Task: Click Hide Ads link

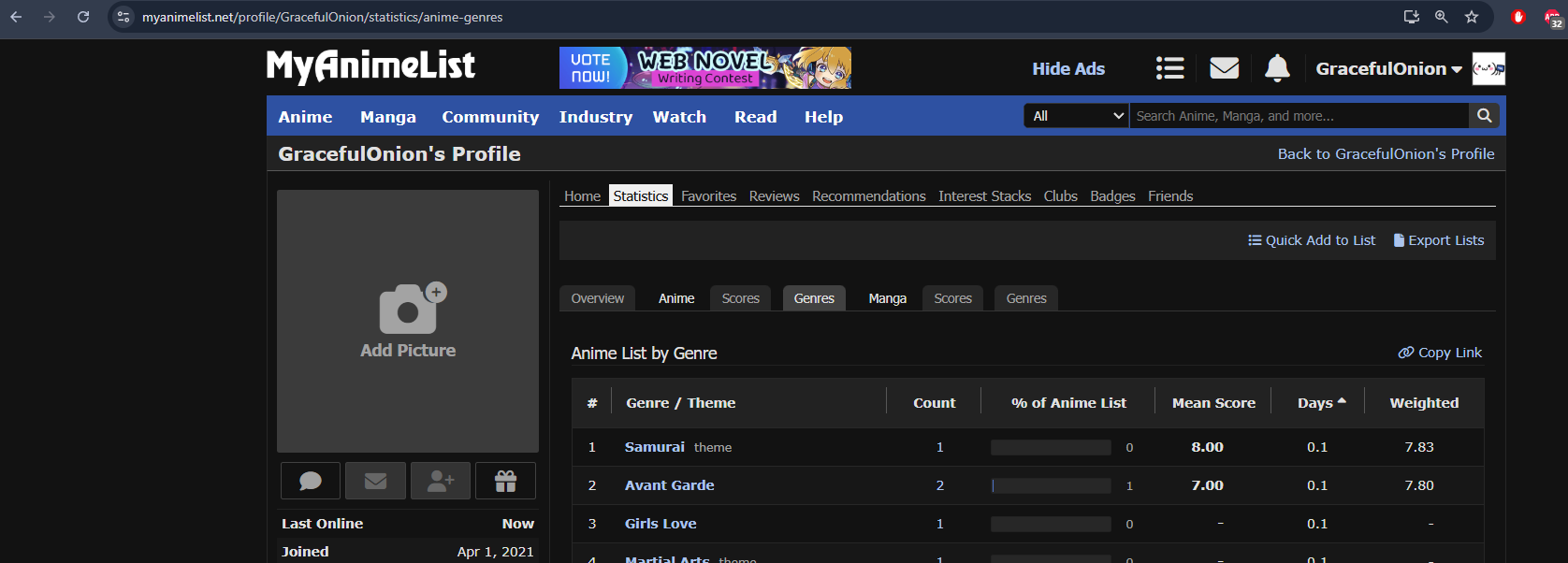Action: pos(1068,68)
